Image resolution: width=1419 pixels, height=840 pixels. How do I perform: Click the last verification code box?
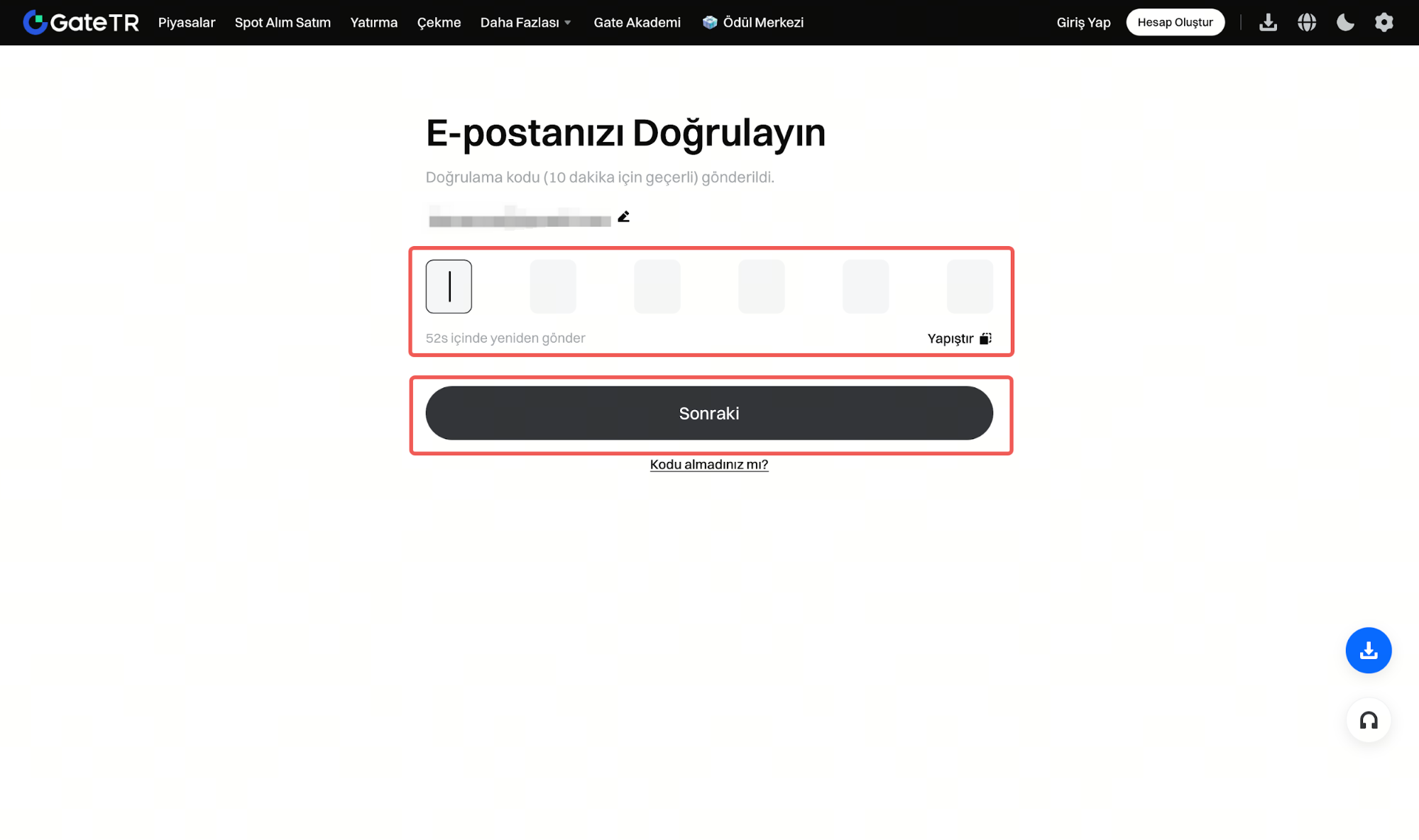pos(970,287)
